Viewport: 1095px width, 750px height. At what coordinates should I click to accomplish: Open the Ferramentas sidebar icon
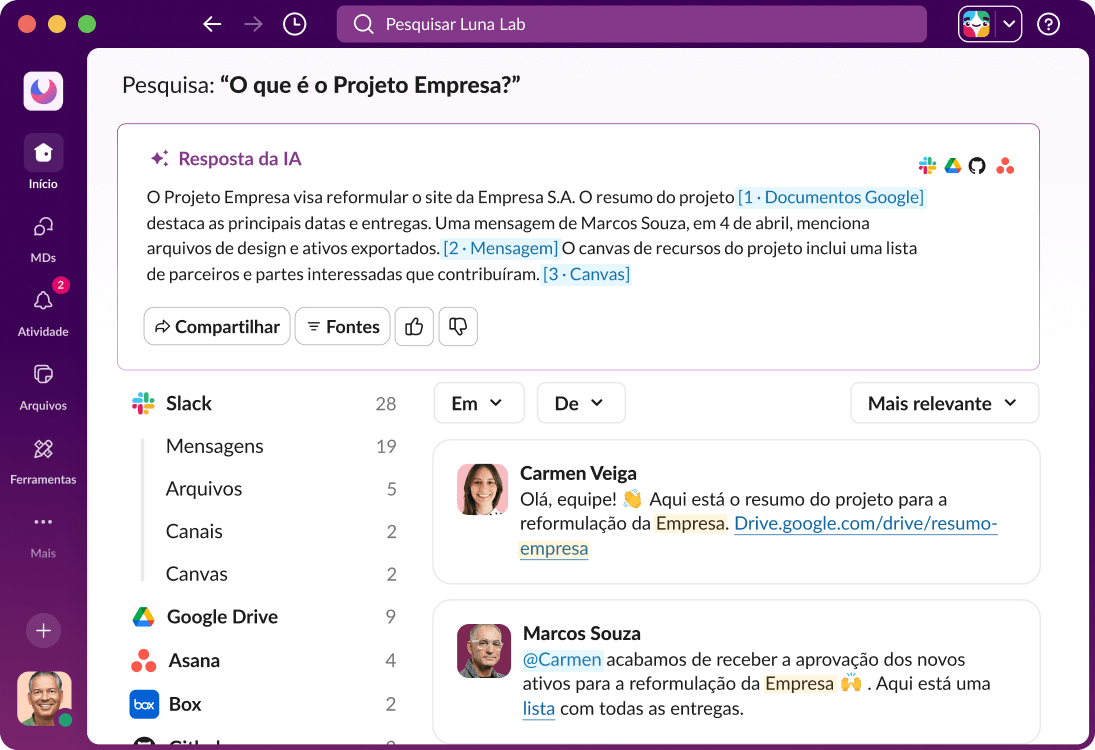(x=42, y=449)
